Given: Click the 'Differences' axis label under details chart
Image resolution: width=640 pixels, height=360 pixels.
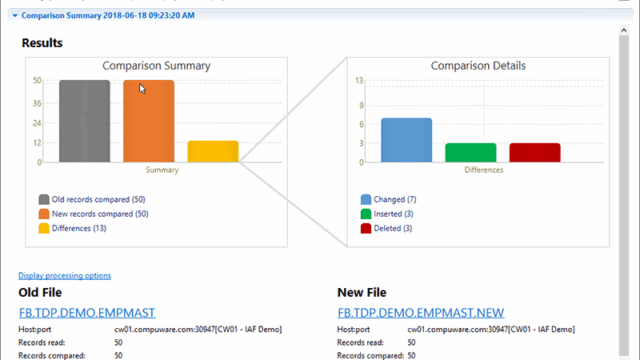Looking at the screenshot, I should [484, 170].
